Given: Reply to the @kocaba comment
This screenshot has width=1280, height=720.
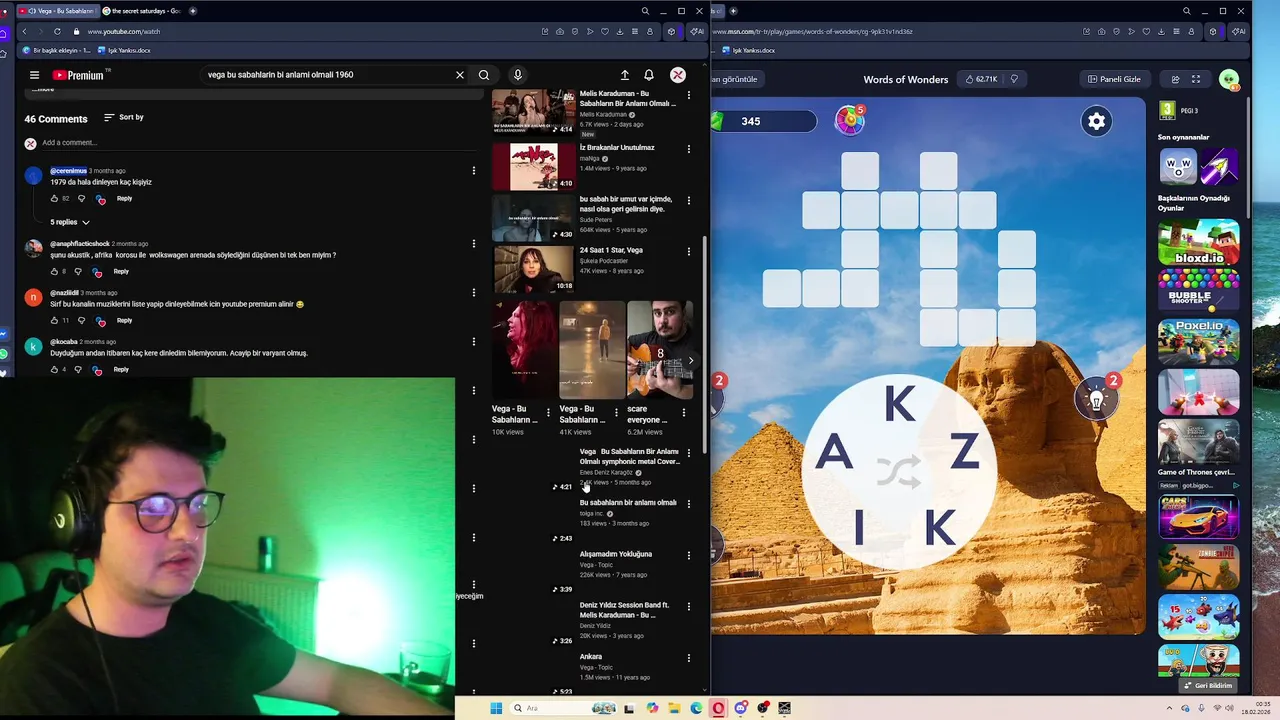Looking at the screenshot, I should [x=121, y=369].
